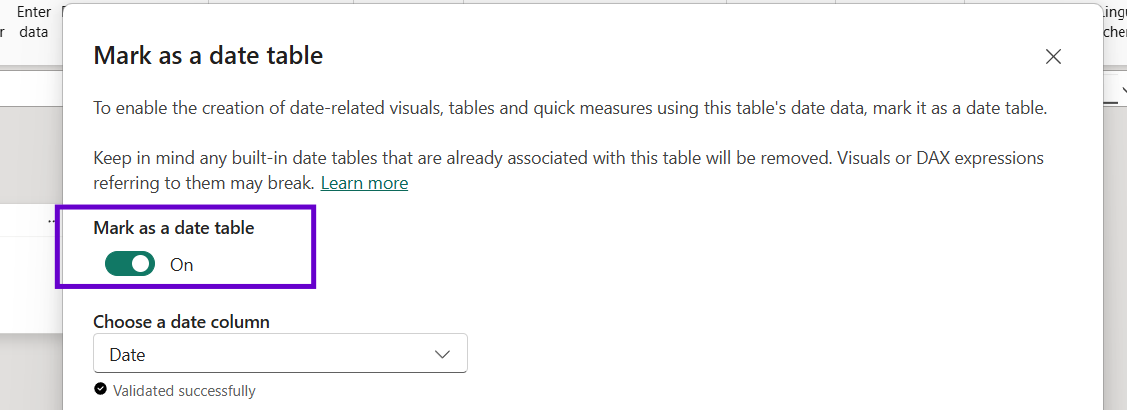Open the Learn more link

coord(364,183)
